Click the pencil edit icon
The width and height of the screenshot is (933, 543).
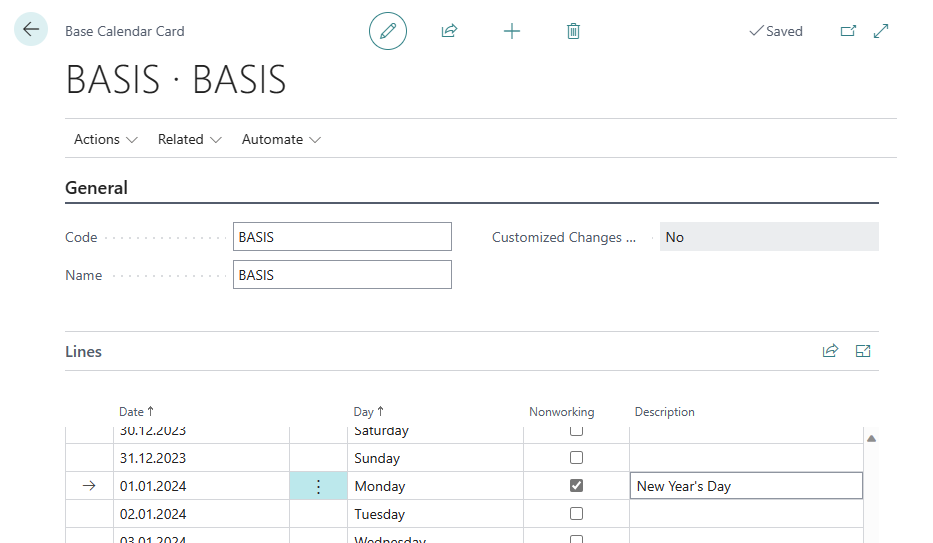tap(388, 31)
